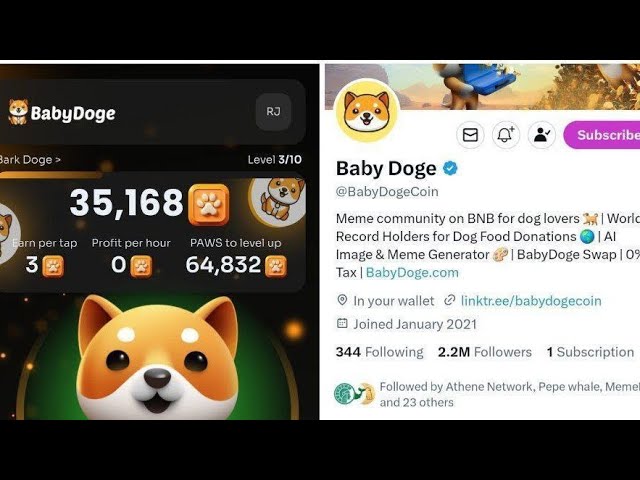Click the level progress bar under Bark Doge
The image size is (640, 480).
tap(153, 175)
